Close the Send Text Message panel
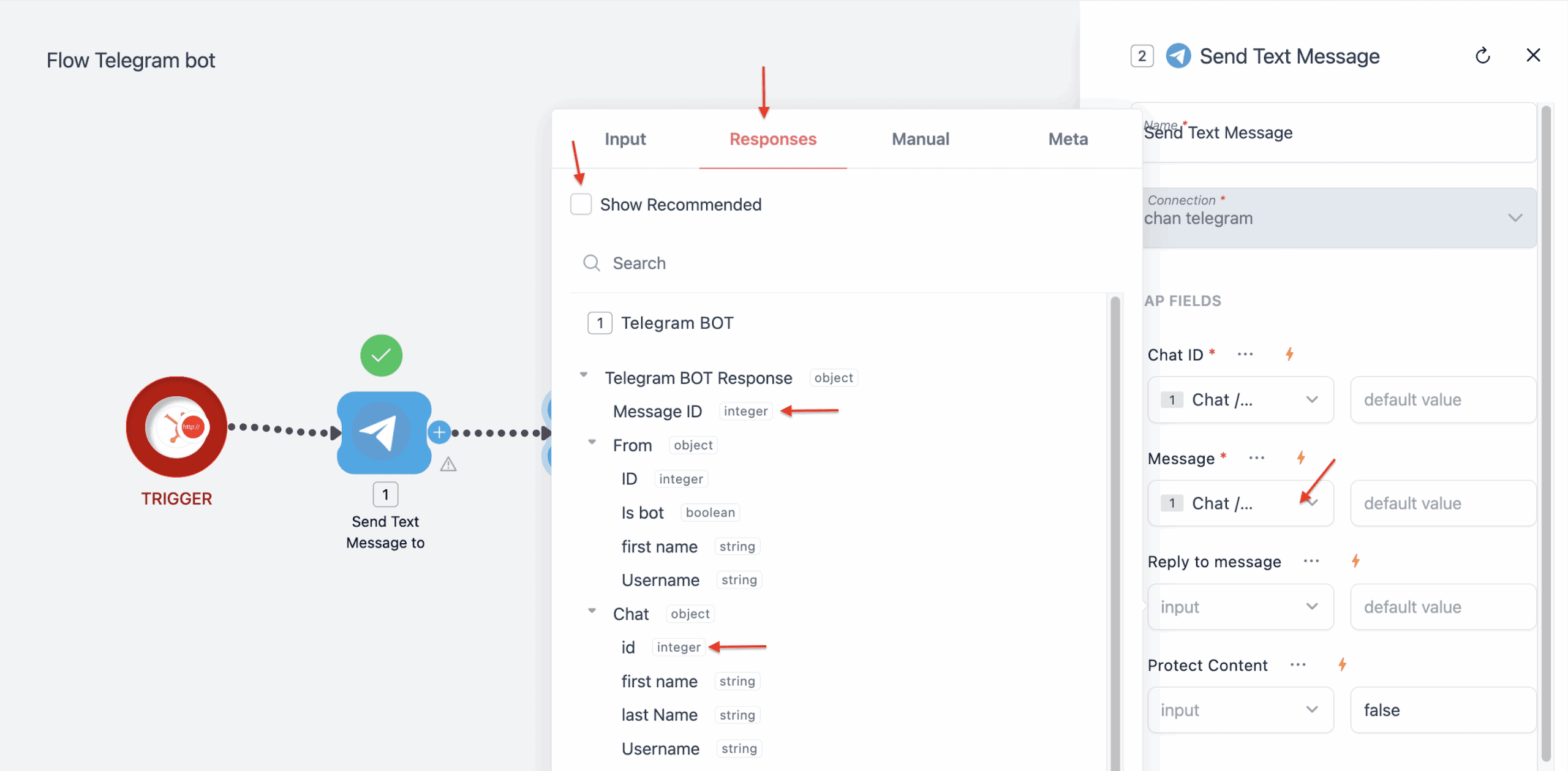The width and height of the screenshot is (1568, 771). (1533, 55)
